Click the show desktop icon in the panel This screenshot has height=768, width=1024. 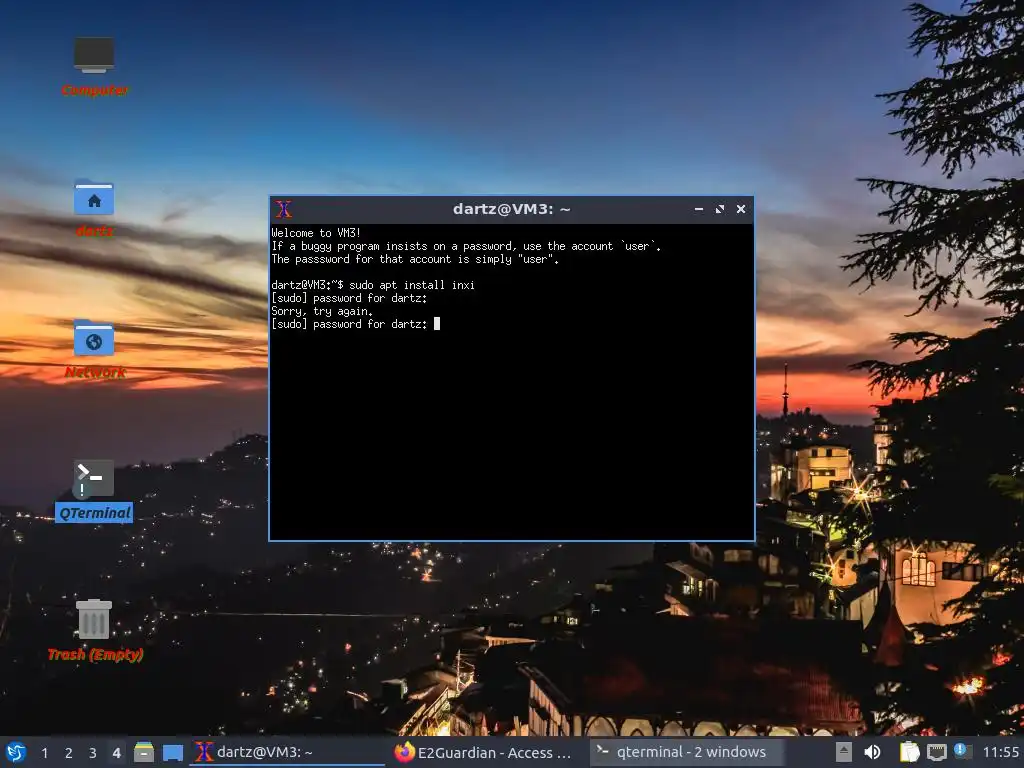click(x=172, y=752)
